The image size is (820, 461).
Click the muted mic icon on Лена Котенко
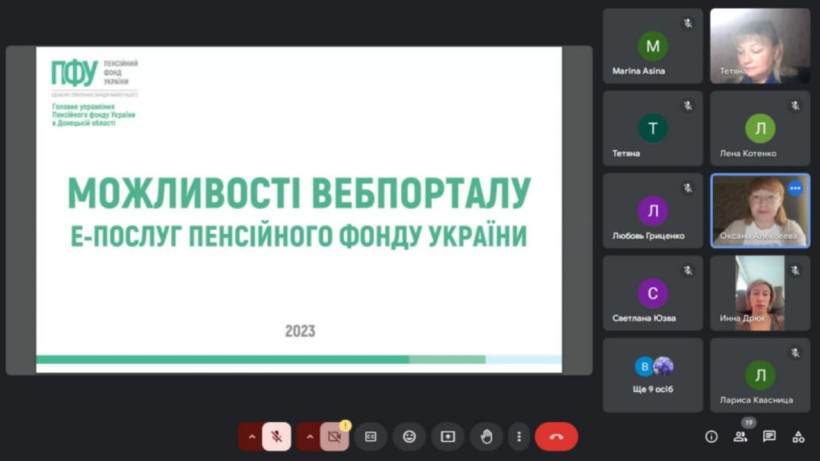pyautogui.click(x=795, y=106)
